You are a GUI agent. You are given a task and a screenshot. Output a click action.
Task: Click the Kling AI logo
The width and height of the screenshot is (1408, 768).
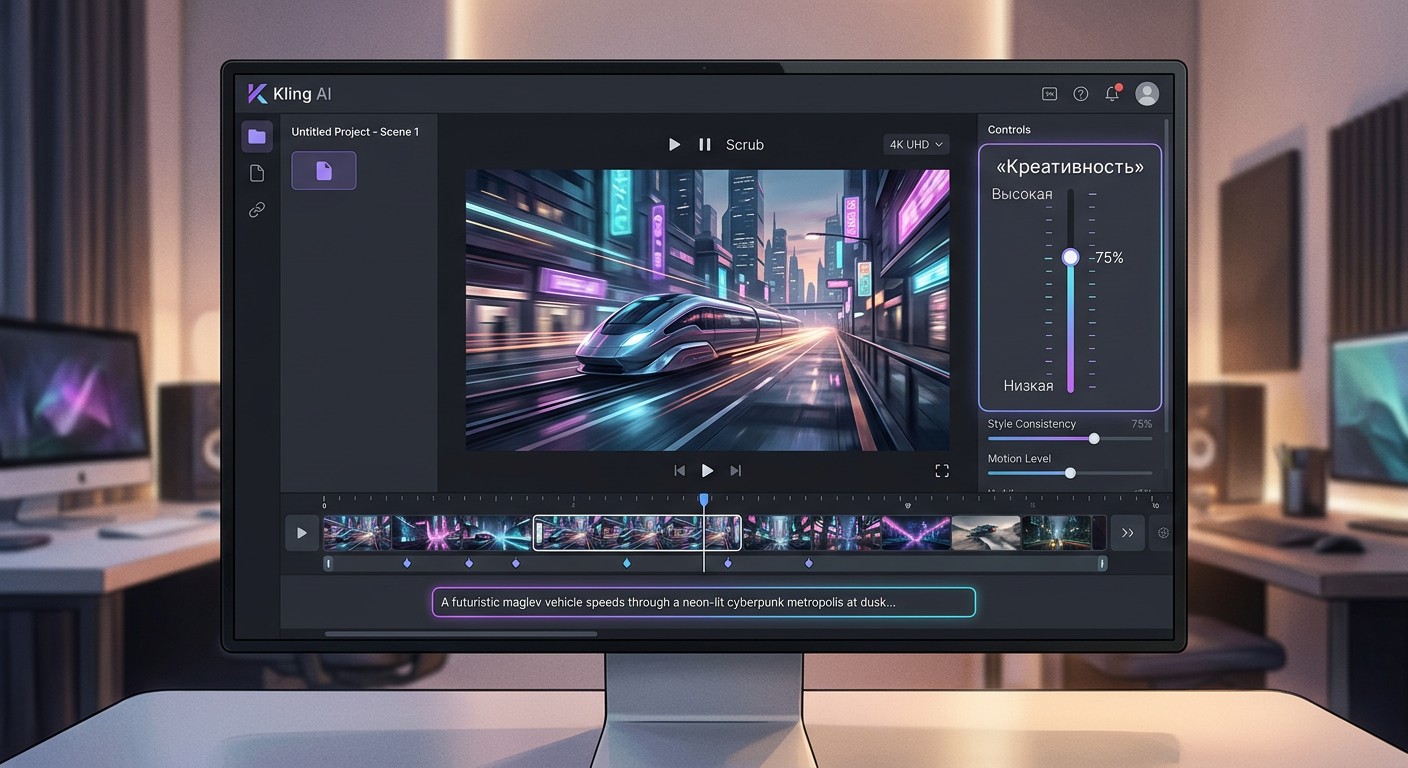(x=289, y=94)
